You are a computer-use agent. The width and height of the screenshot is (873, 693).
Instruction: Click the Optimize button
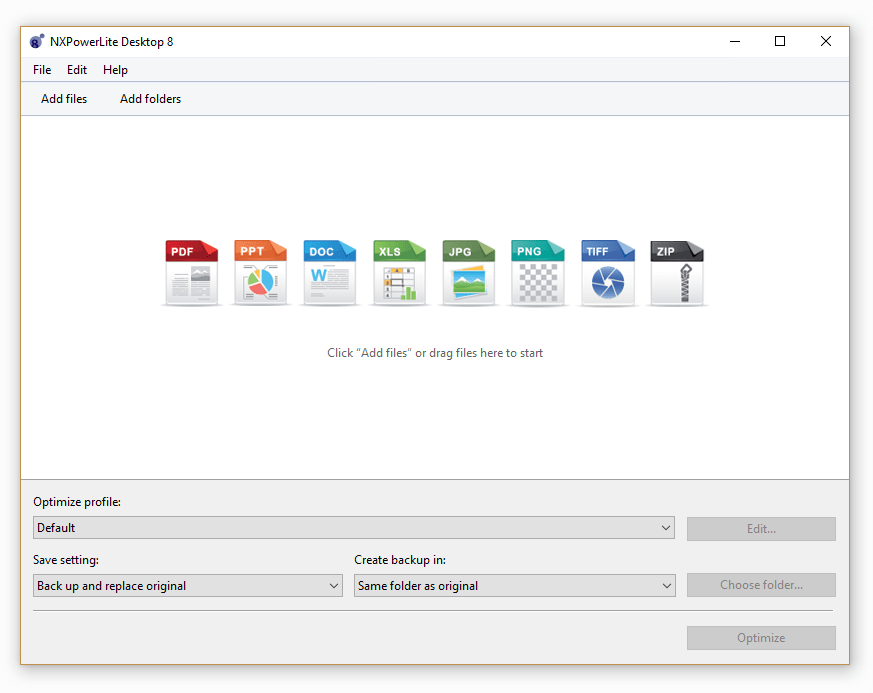point(761,638)
